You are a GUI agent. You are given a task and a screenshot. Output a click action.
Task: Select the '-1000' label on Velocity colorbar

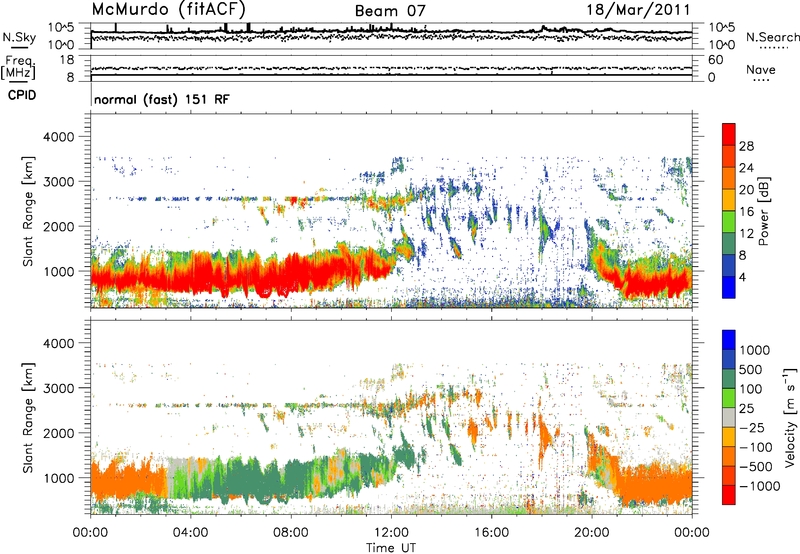pyautogui.click(x=759, y=486)
